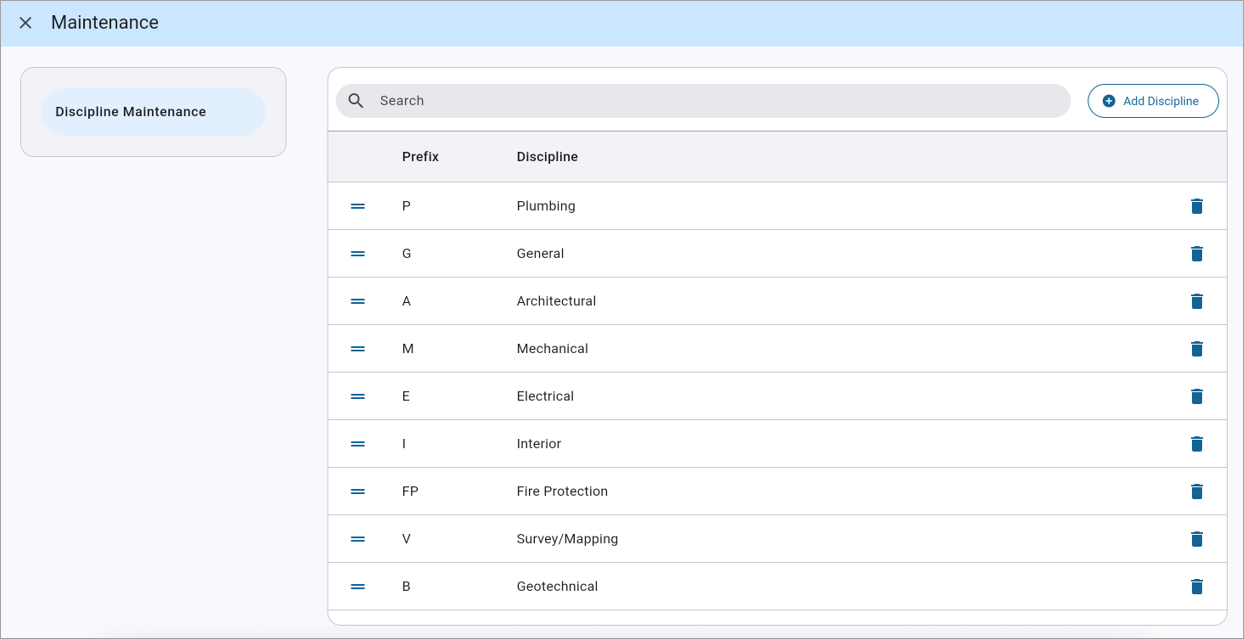Select the Fire Protection discipline name
1244x639 pixels.
point(562,491)
